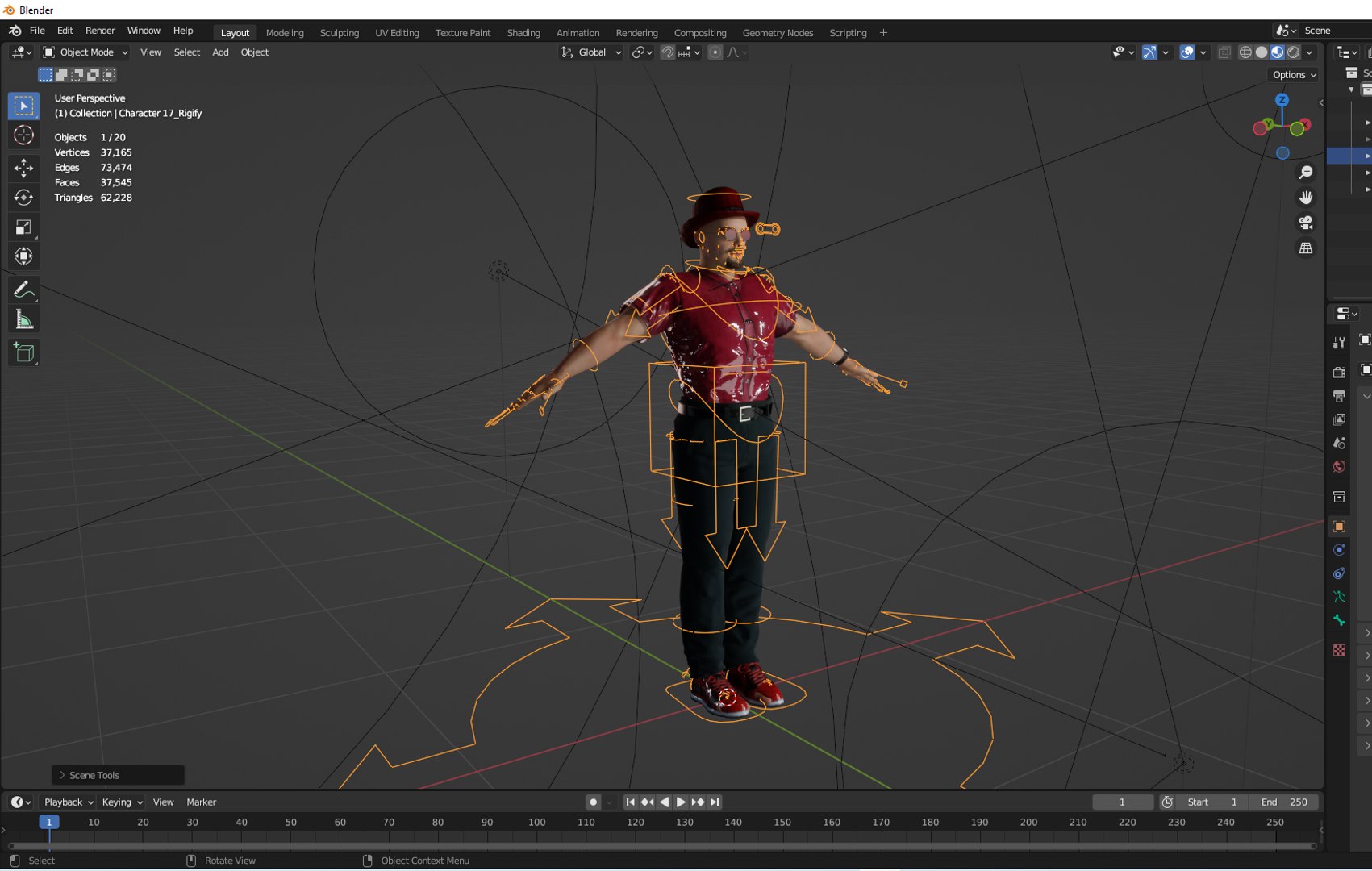
Task: Enable wireframe viewport shading
Action: pos(1245,52)
